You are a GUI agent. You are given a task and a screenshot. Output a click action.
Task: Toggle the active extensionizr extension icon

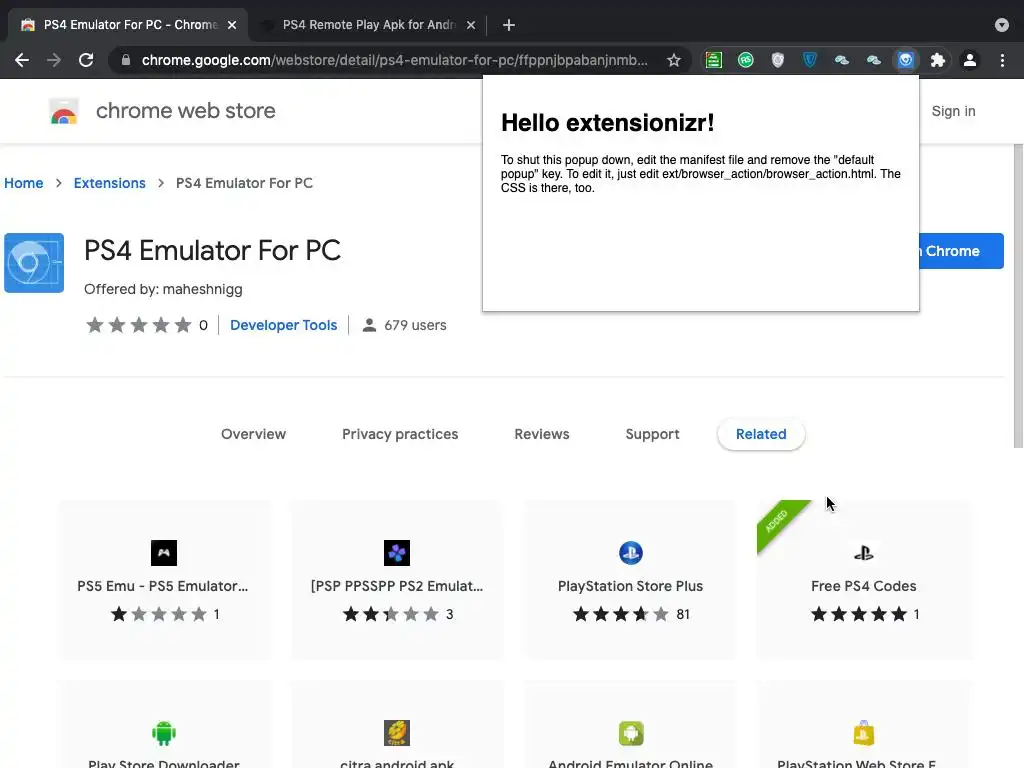(x=906, y=60)
